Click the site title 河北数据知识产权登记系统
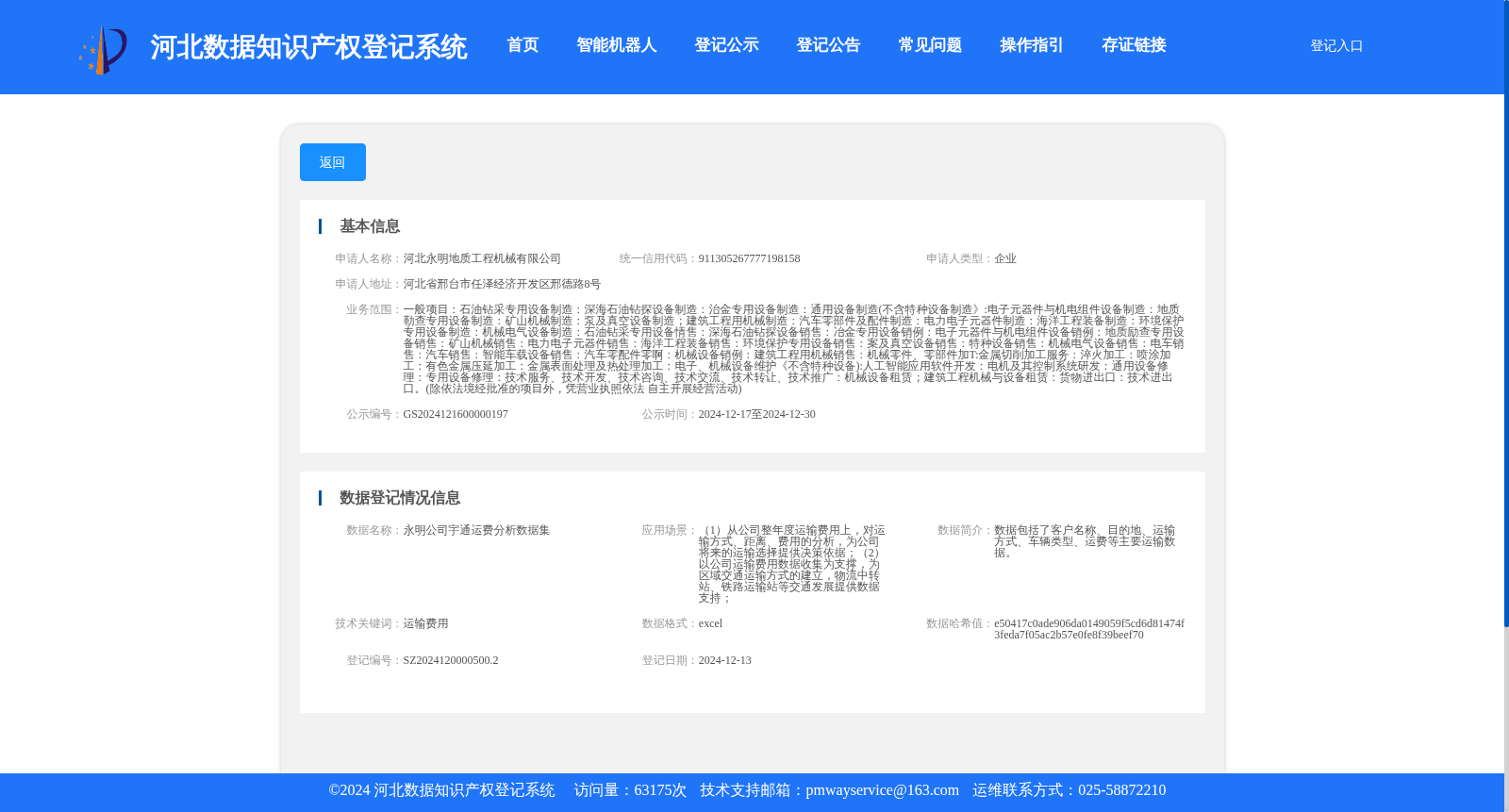 308,47
